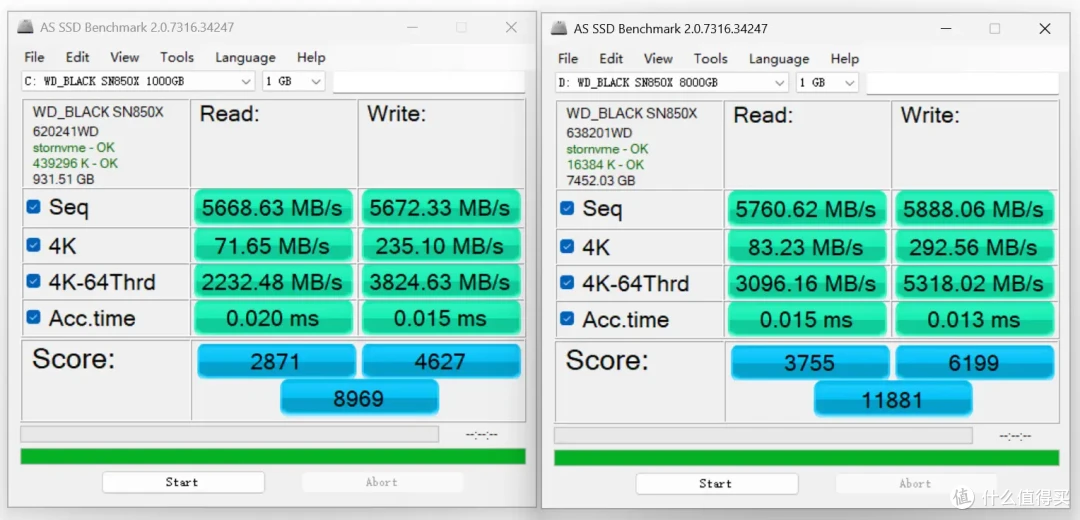This screenshot has width=1080, height=520.
Task: Toggle Seq checkbox in right window
Action: (x=567, y=208)
